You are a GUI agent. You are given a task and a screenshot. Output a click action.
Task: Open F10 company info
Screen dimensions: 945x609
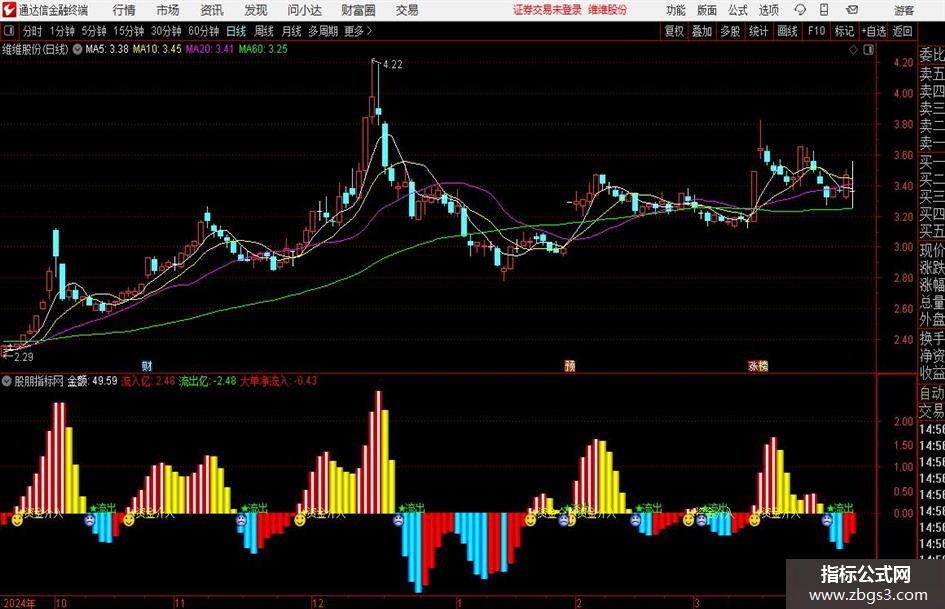[x=817, y=31]
